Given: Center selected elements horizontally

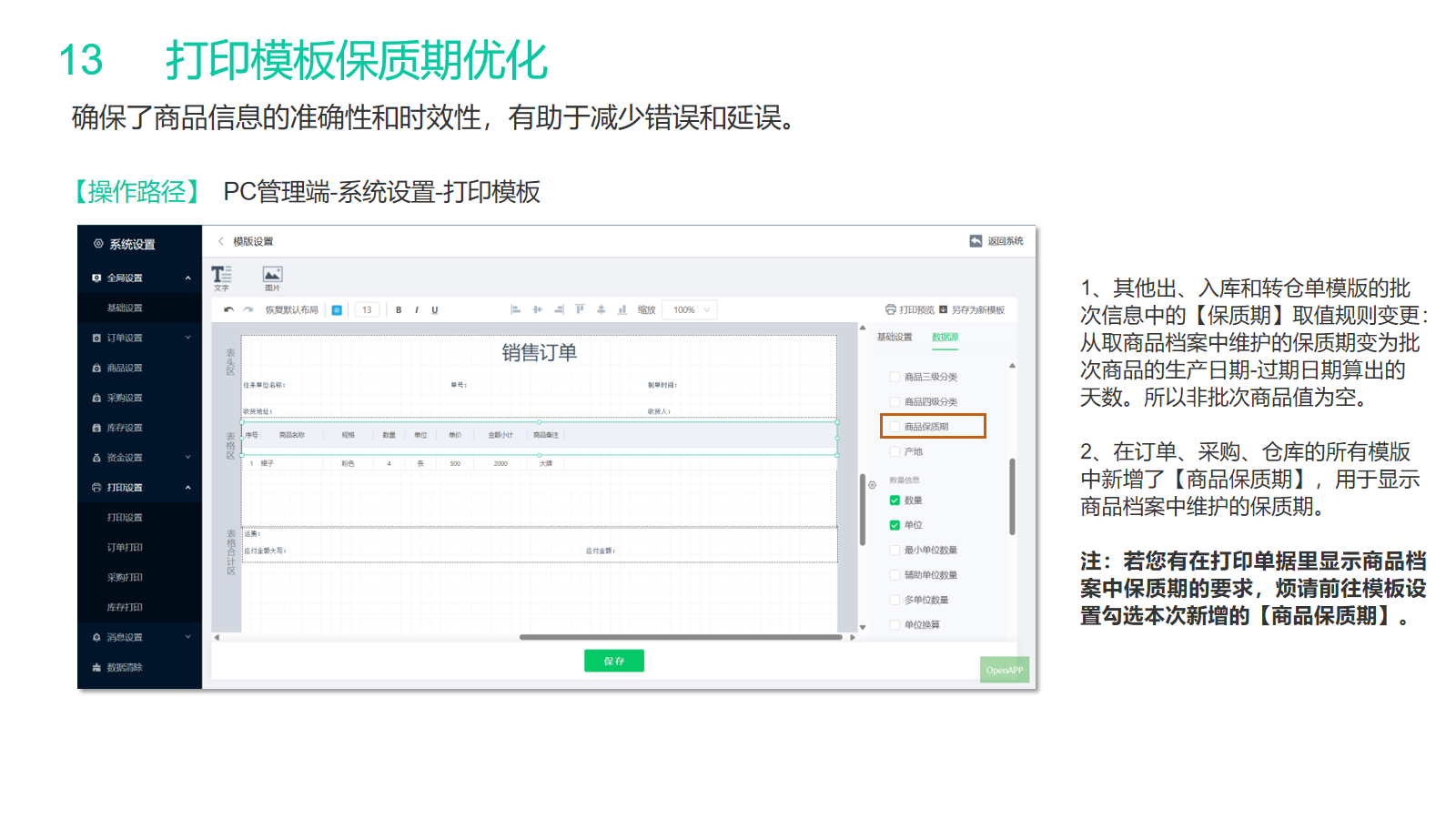Looking at the screenshot, I should coord(537,309).
